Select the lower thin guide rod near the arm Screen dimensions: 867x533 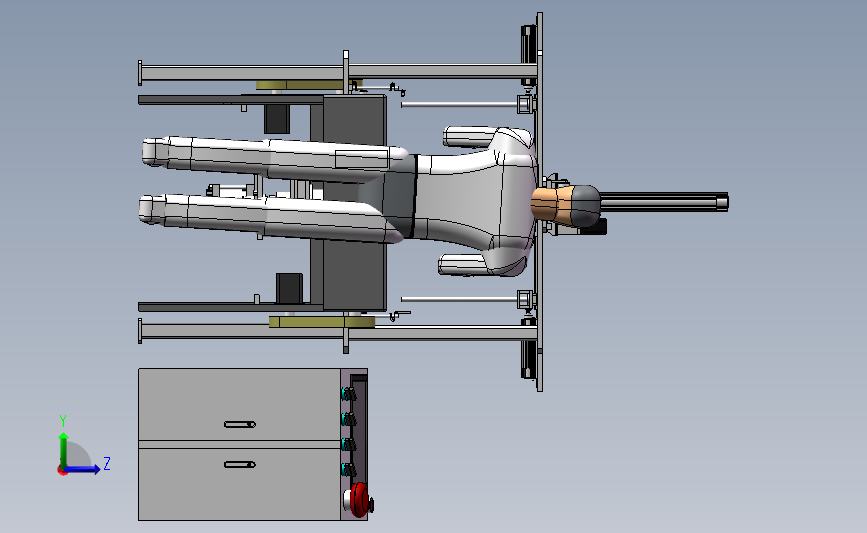click(x=459, y=299)
